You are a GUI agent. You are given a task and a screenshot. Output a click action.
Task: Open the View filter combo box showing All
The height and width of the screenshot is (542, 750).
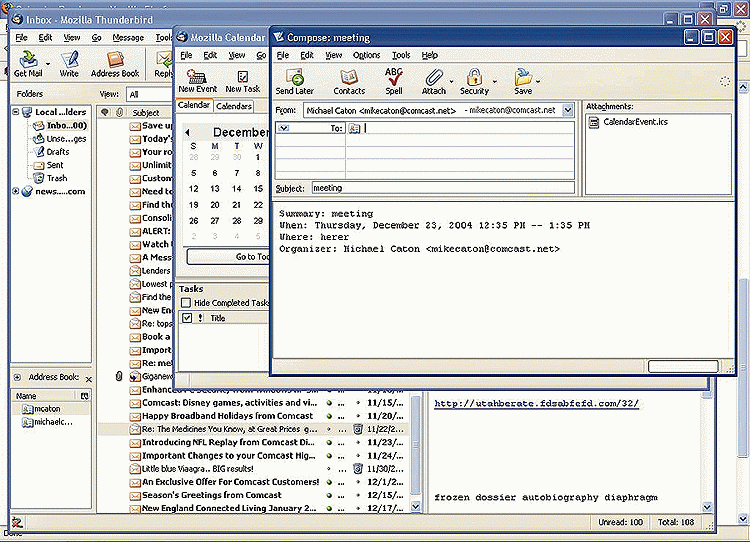[149, 94]
